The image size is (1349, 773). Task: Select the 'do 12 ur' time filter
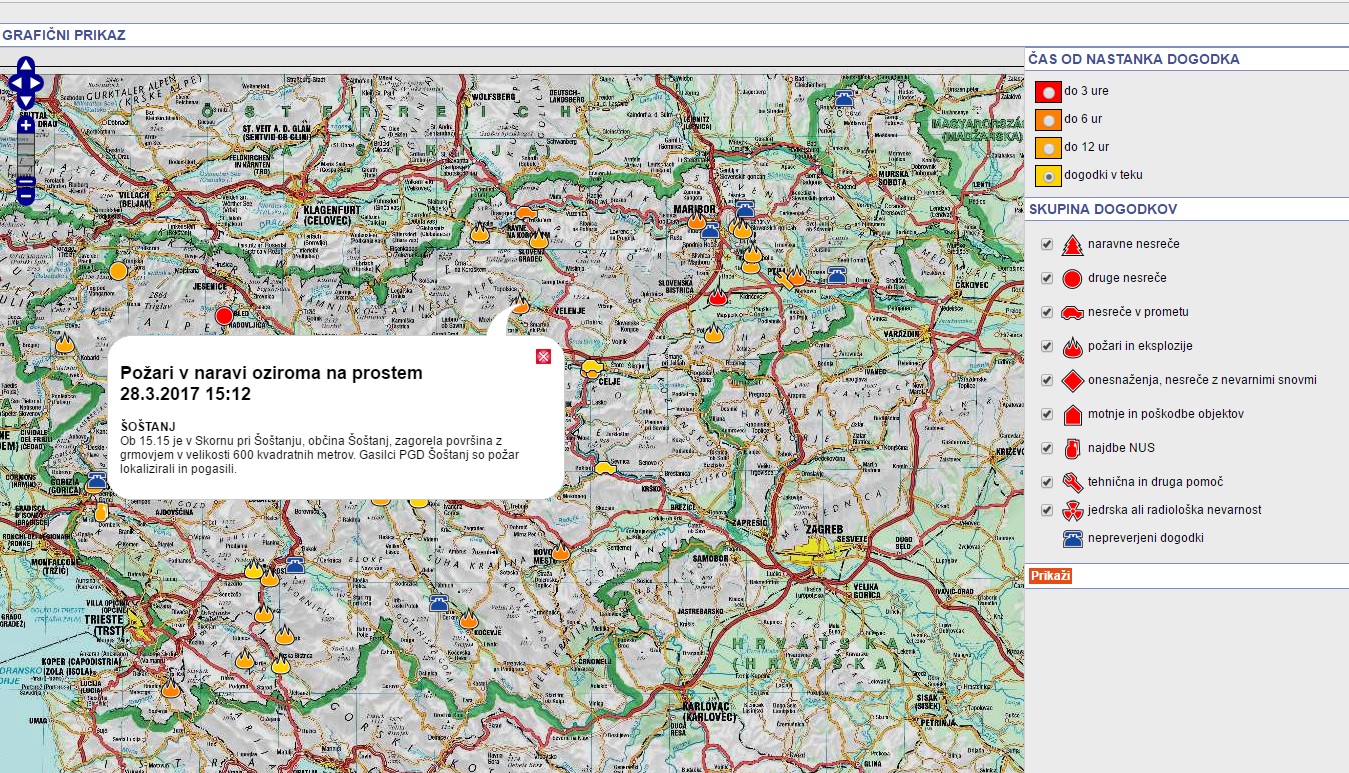coord(1048,147)
